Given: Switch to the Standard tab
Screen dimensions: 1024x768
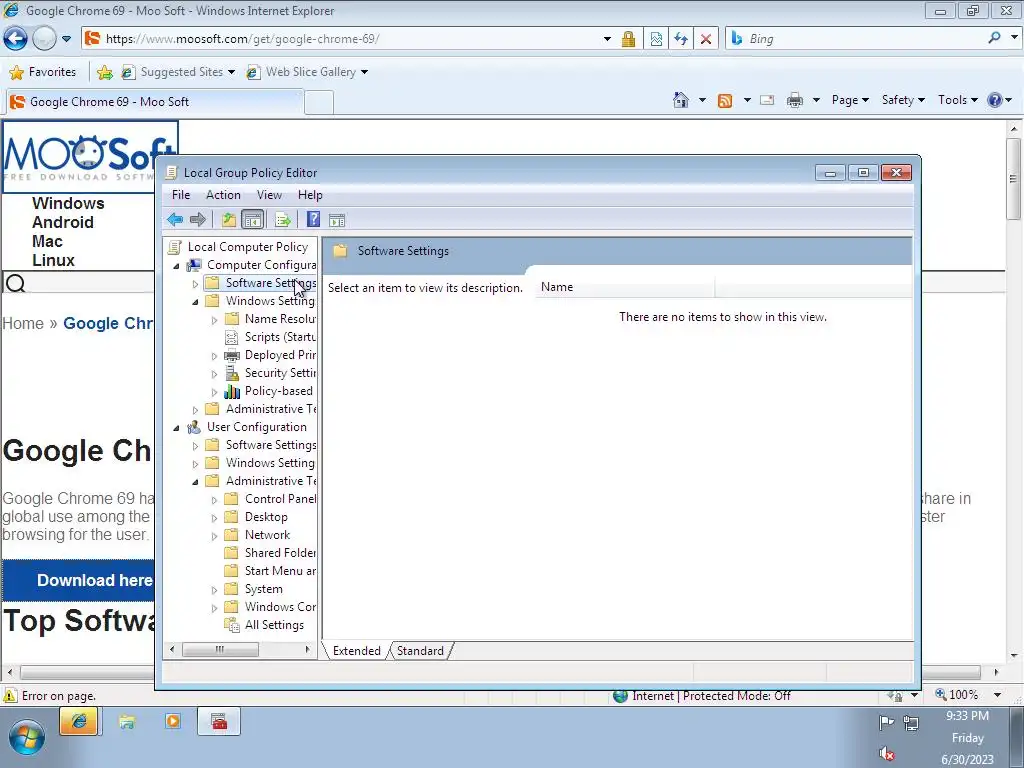Looking at the screenshot, I should coord(420,650).
